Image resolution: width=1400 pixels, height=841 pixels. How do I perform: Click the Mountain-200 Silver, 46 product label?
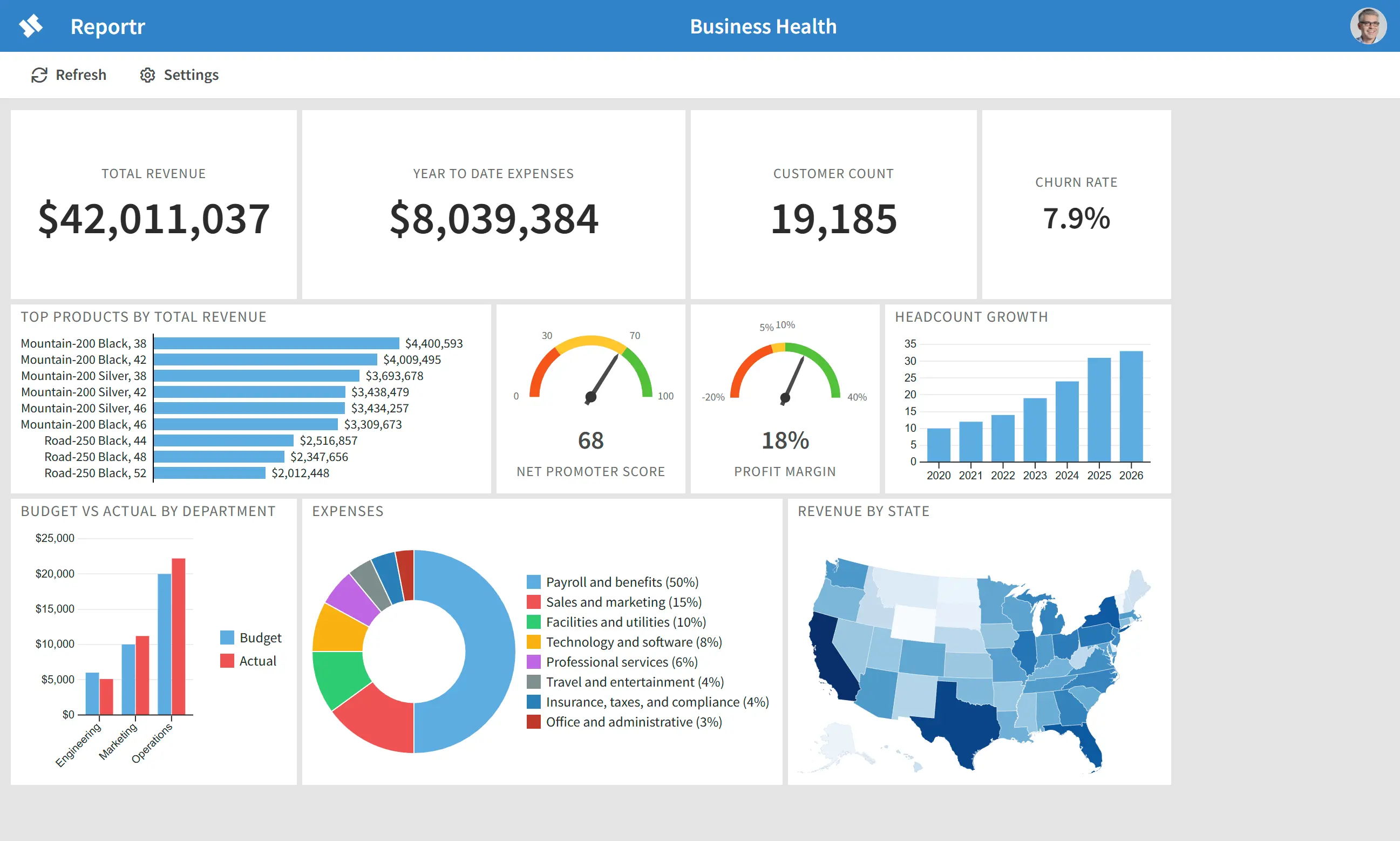click(83, 408)
